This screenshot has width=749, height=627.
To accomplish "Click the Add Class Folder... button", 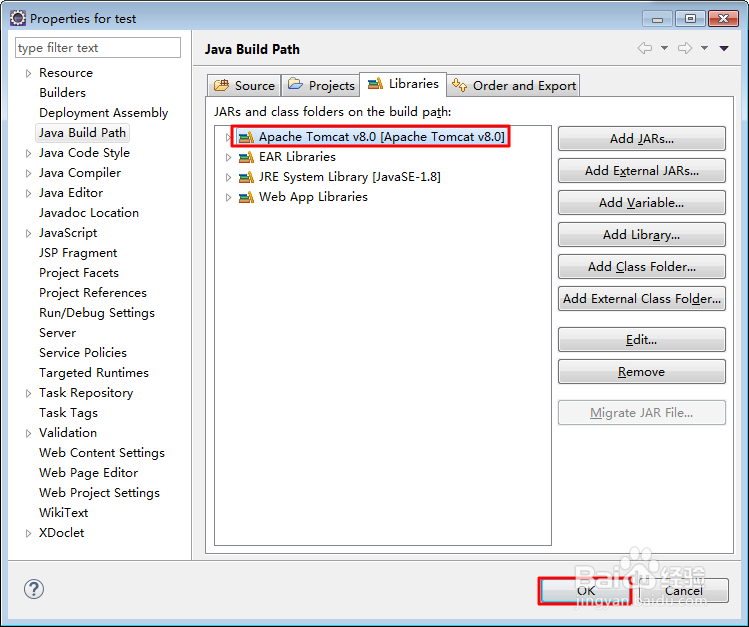I will coord(642,267).
